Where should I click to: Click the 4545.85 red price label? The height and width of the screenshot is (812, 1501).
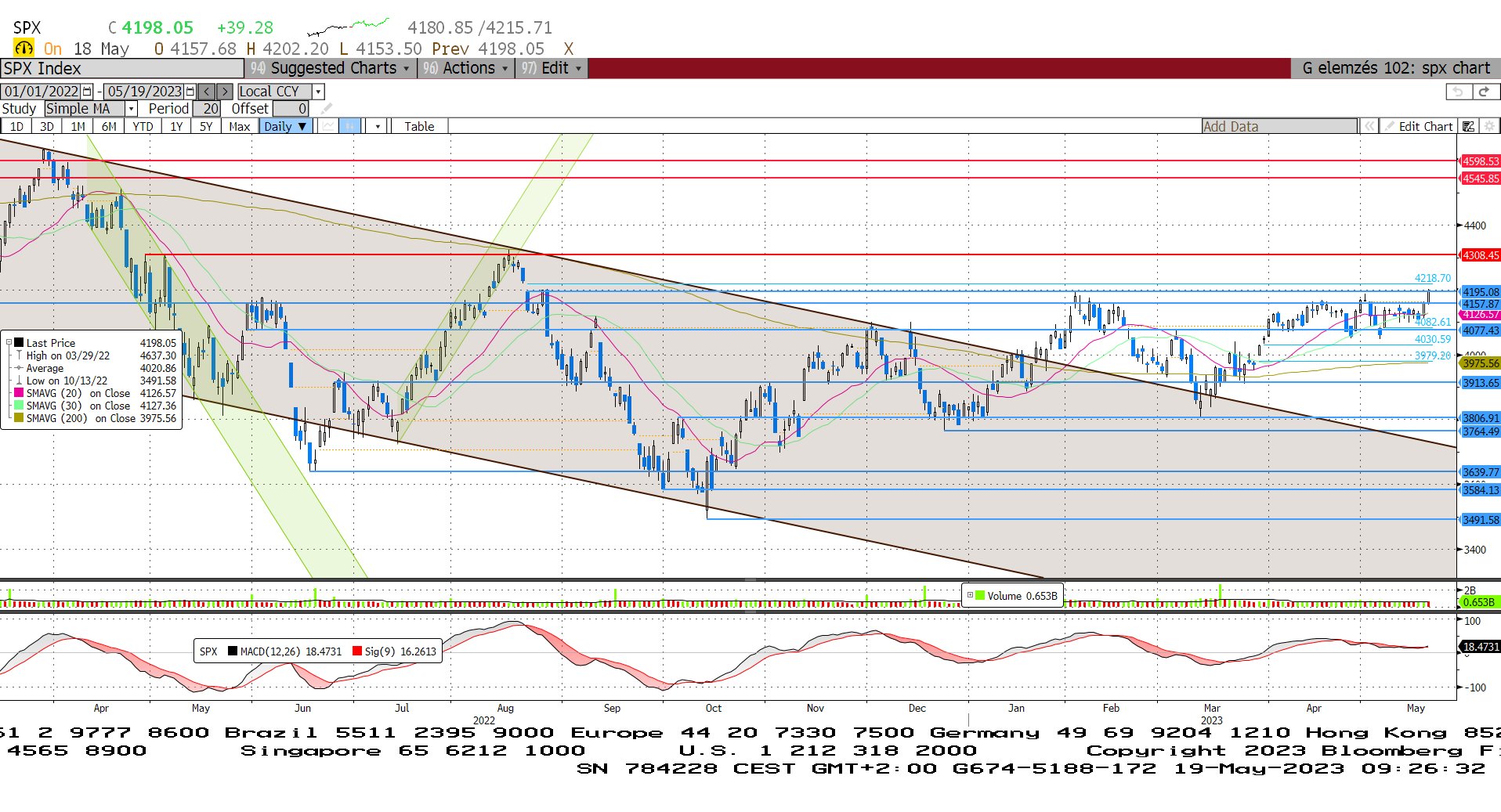[x=1480, y=179]
